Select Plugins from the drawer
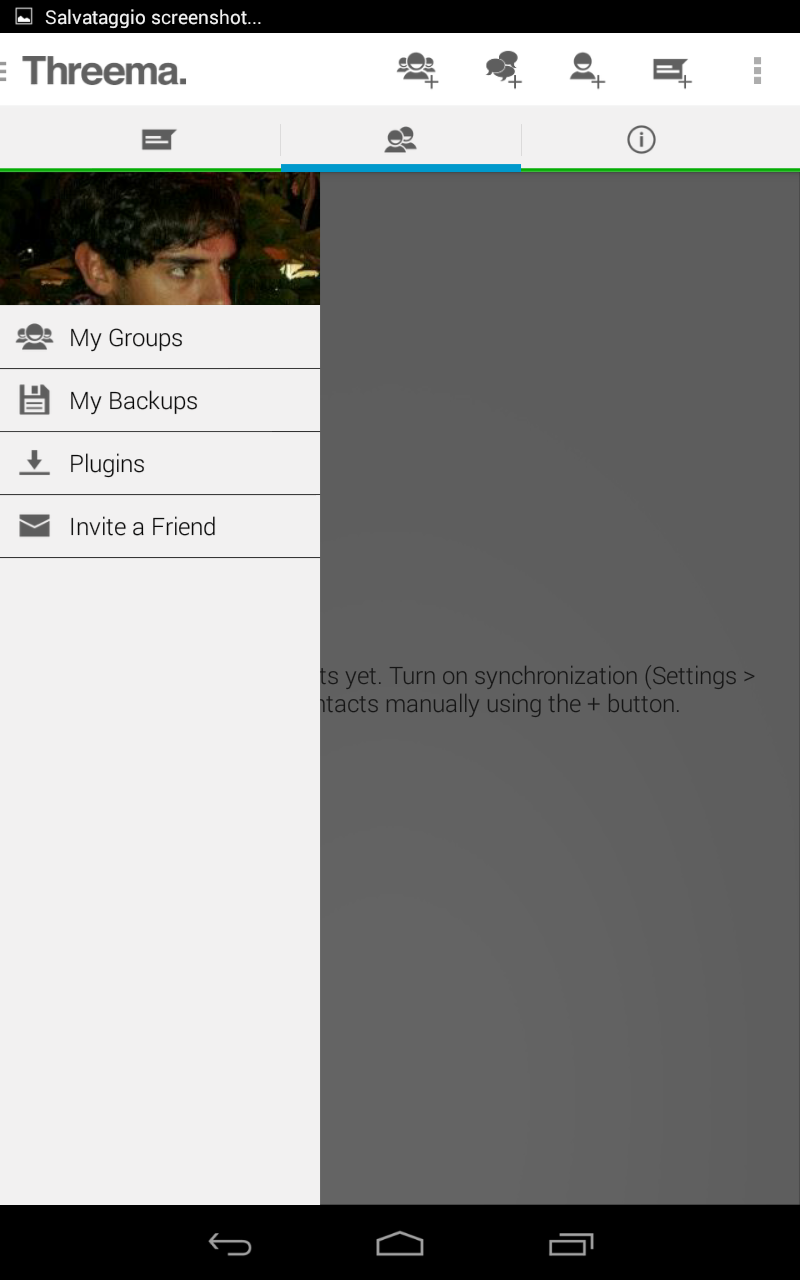Viewport: 800px width, 1280px height. pyautogui.click(x=107, y=464)
